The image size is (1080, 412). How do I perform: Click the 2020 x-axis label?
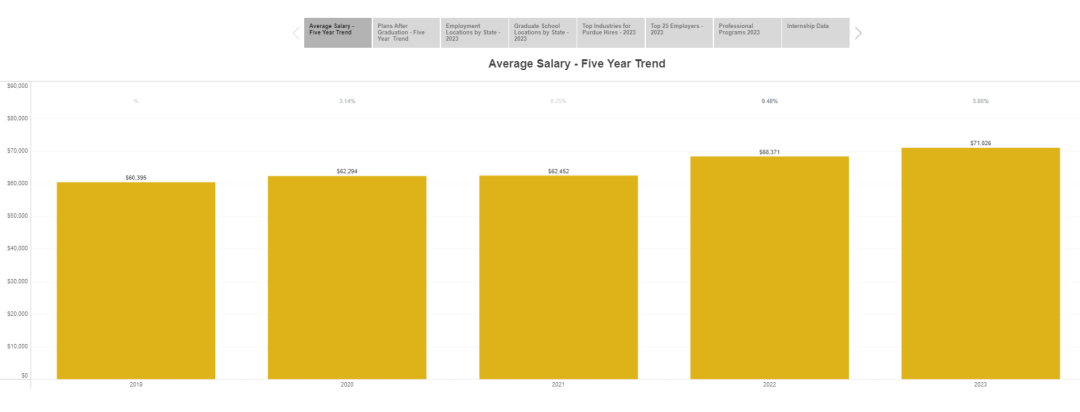(x=347, y=384)
